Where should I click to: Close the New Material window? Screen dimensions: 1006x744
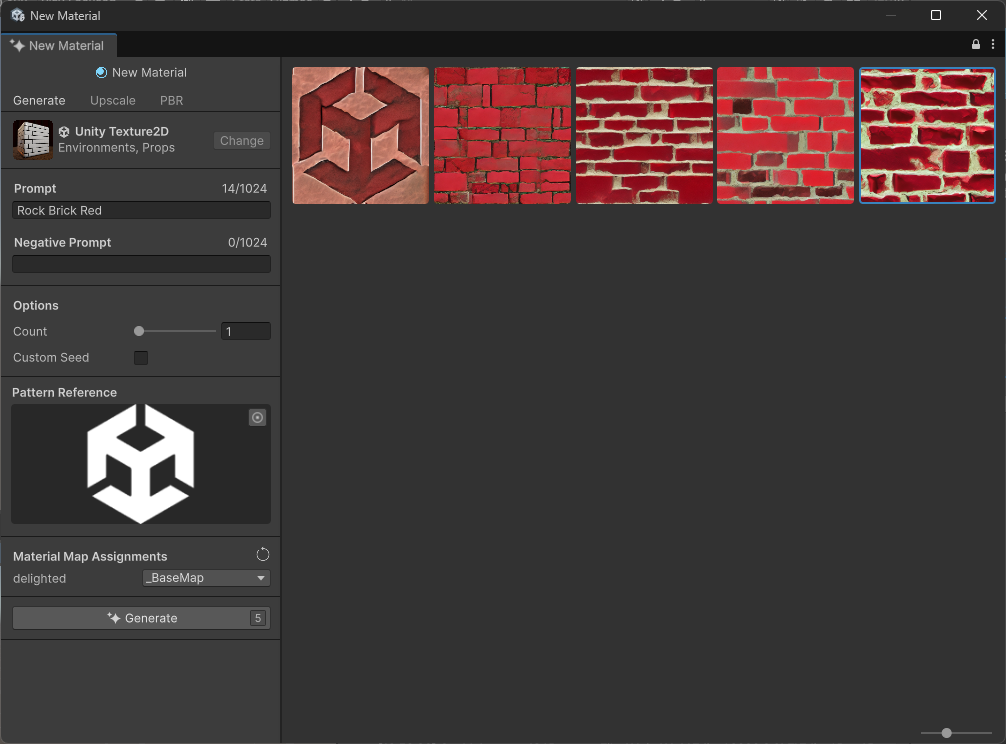tap(982, 15)
